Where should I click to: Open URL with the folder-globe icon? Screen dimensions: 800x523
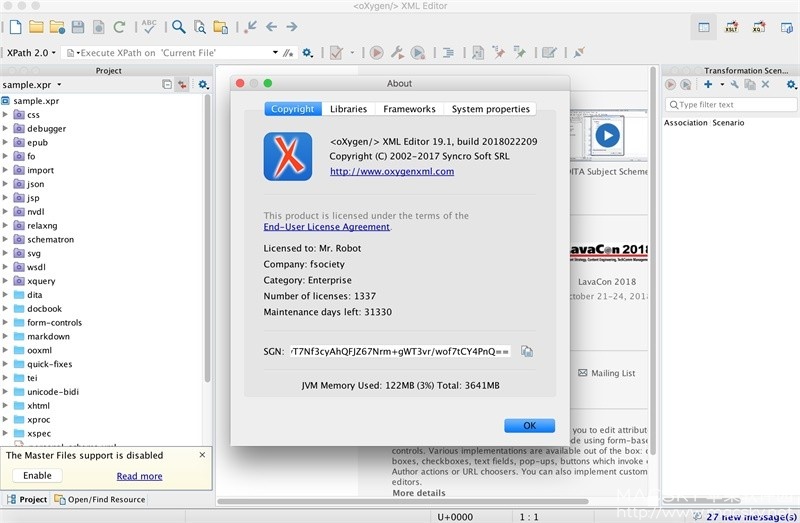point(57,27)
